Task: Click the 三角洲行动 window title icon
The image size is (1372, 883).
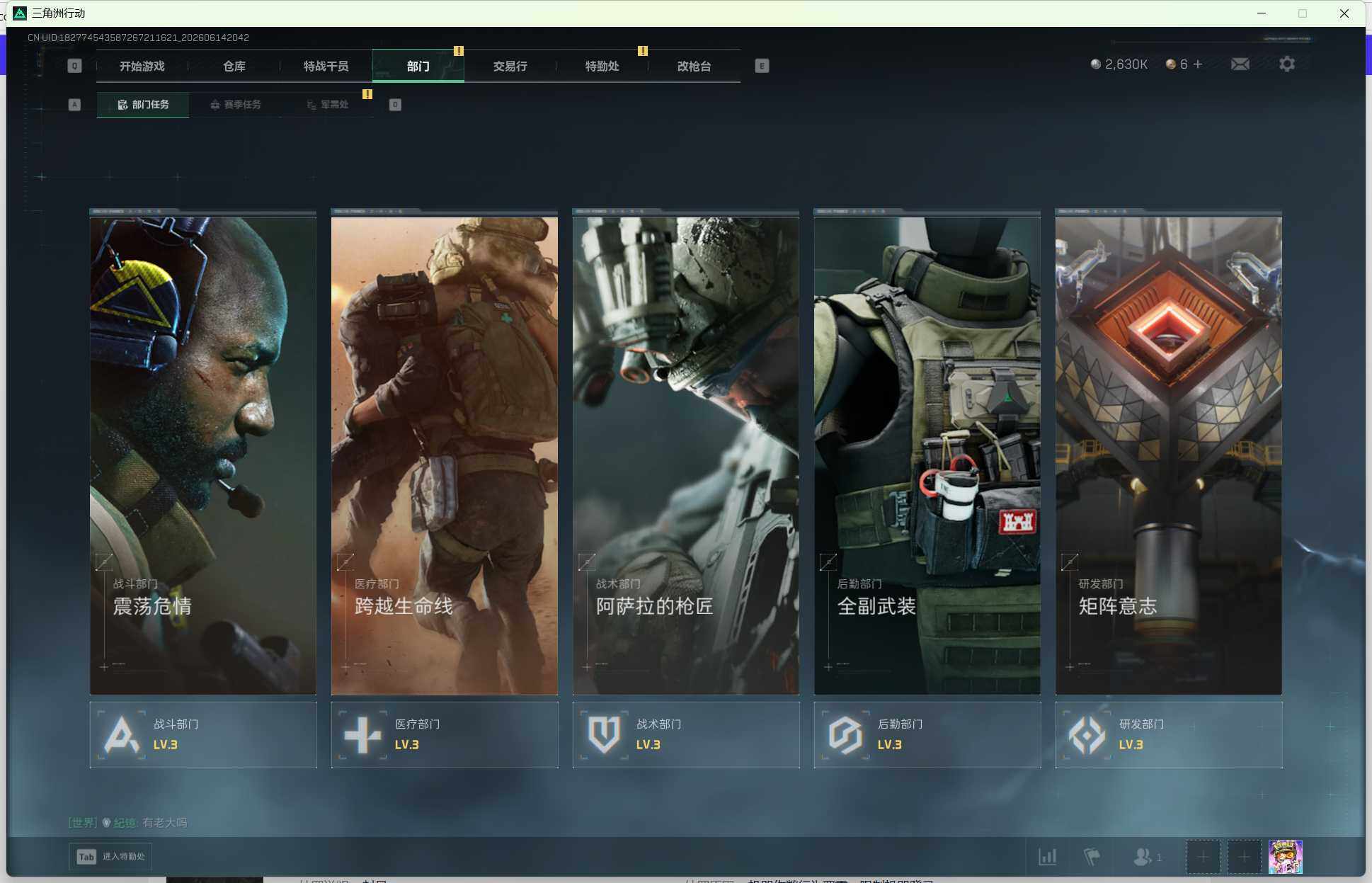Action: click(20, 13)
